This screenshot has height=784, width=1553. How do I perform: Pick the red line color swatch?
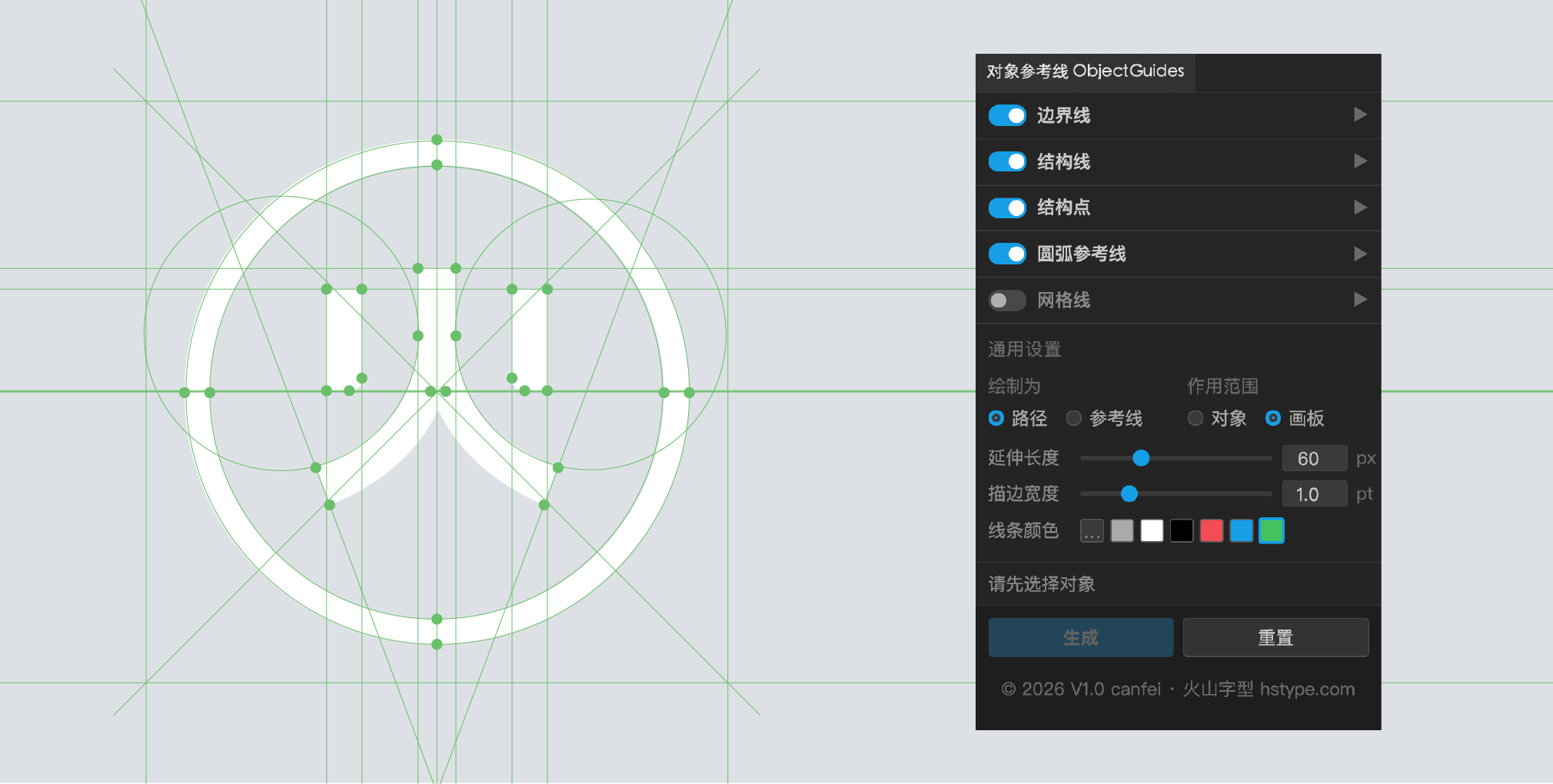1212,530
